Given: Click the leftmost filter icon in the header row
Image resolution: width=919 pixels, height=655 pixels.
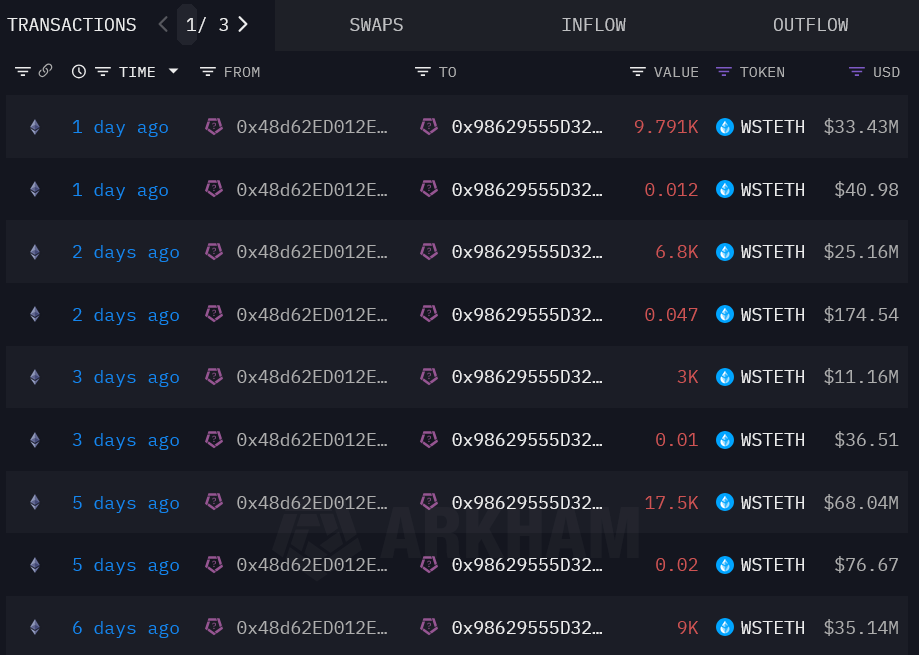Looking at the screenshot, I should 22,71.
